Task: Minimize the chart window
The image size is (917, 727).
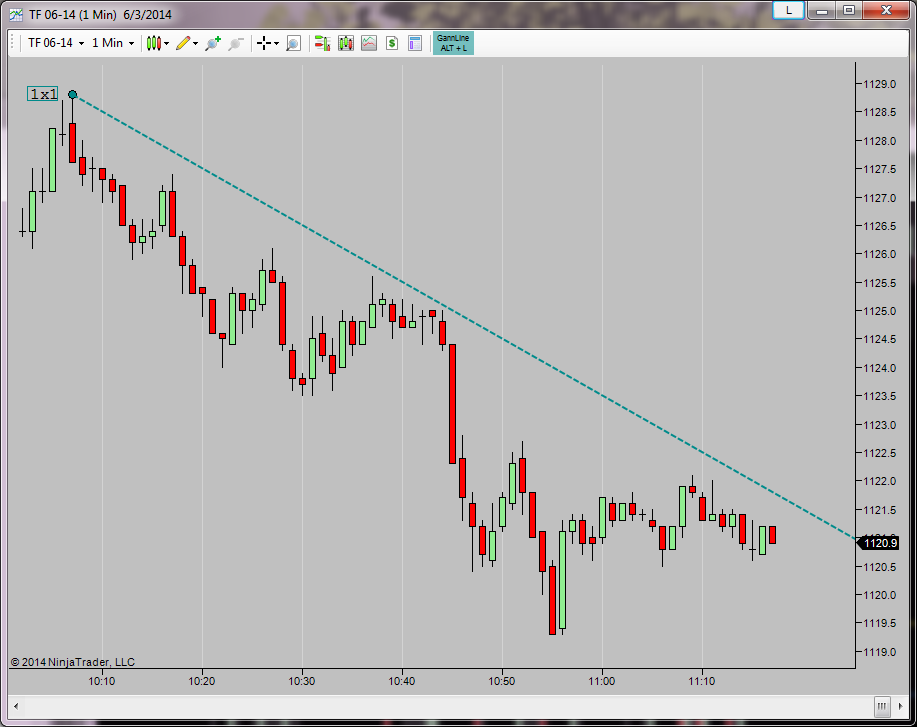Action: 822,11
